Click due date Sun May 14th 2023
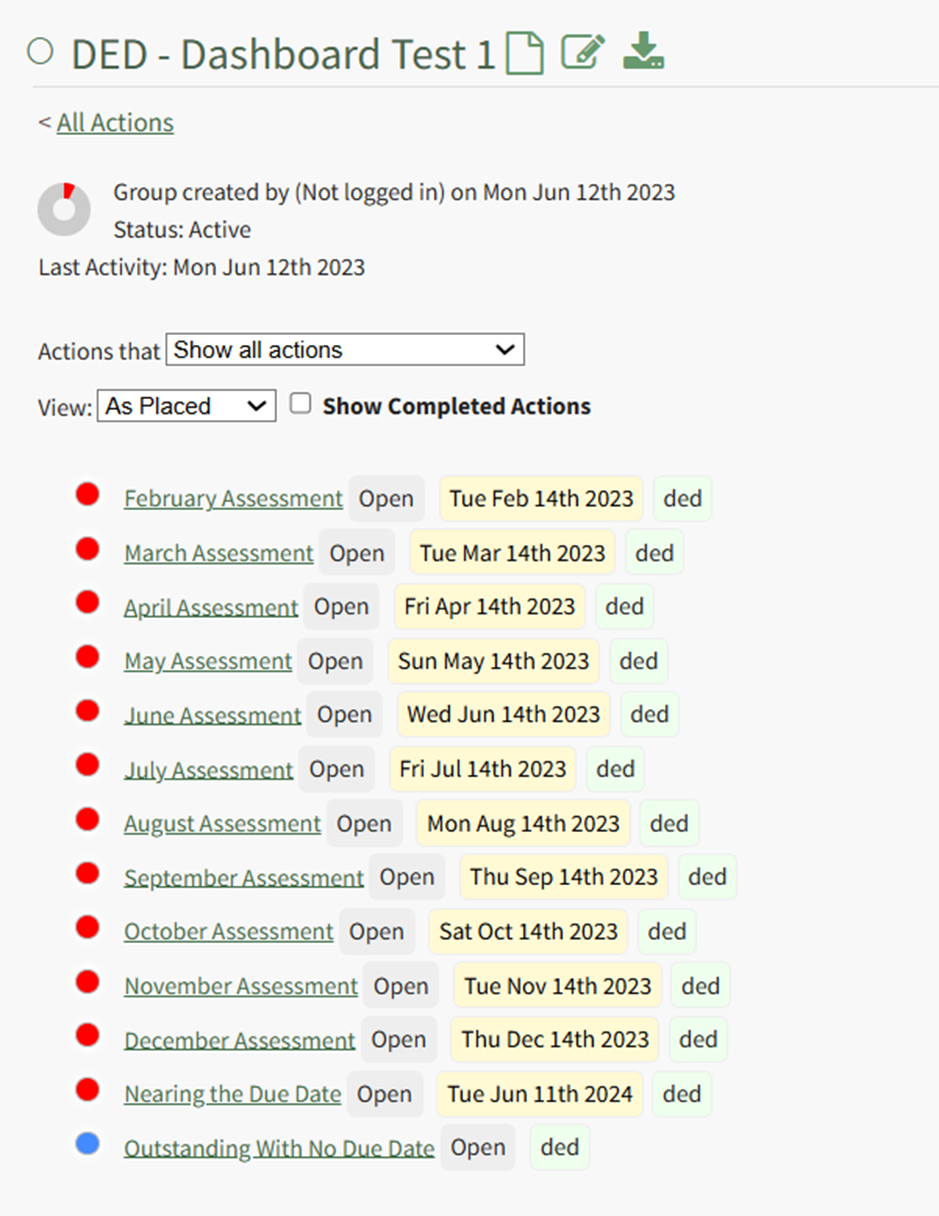 [x=493, y=661]
